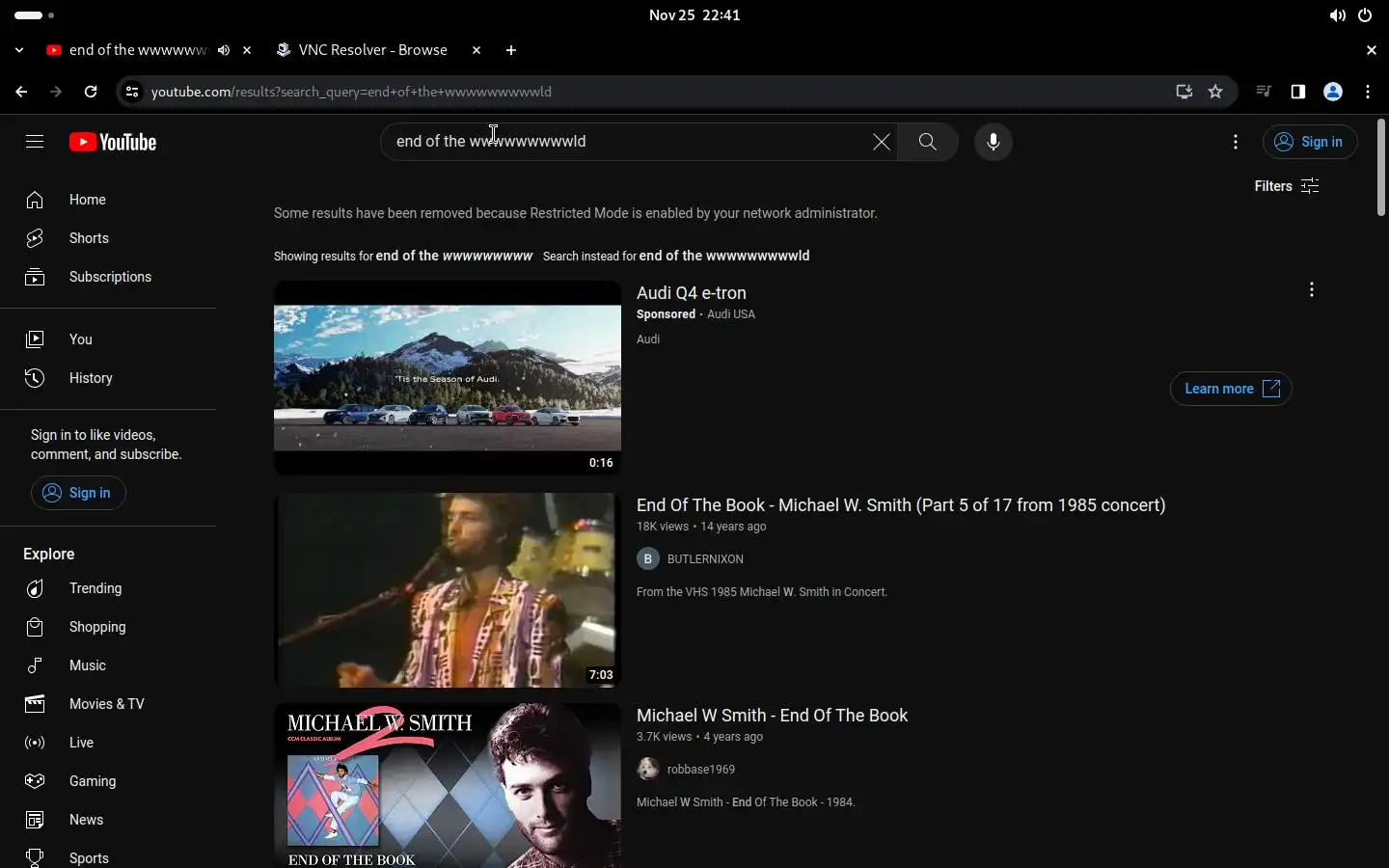Image resolution: width=1389 pixels, height=868 pixels.
Task: Open the YouTube hamburger guide menu
Action: point(35,142)
